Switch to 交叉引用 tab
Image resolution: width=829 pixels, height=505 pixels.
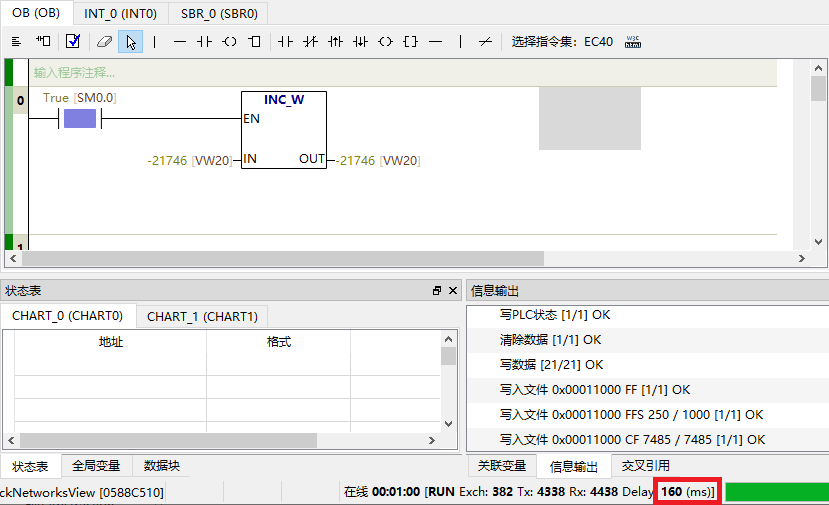(645, 466)
